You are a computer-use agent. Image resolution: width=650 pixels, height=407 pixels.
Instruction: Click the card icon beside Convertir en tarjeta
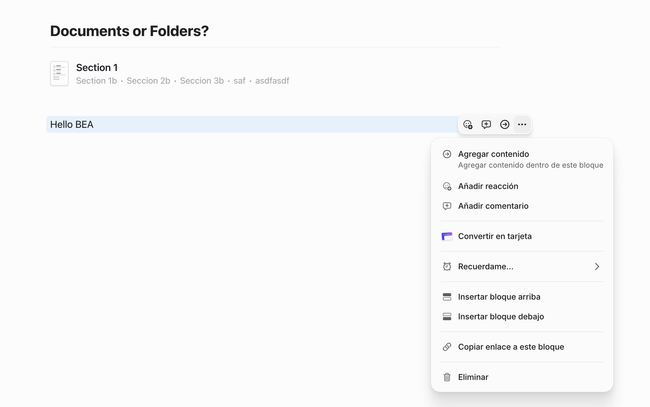(447, 237)
